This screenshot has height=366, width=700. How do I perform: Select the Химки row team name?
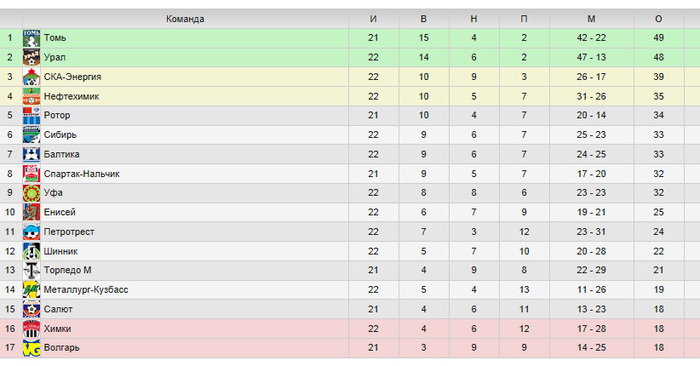tap(58, 329)
